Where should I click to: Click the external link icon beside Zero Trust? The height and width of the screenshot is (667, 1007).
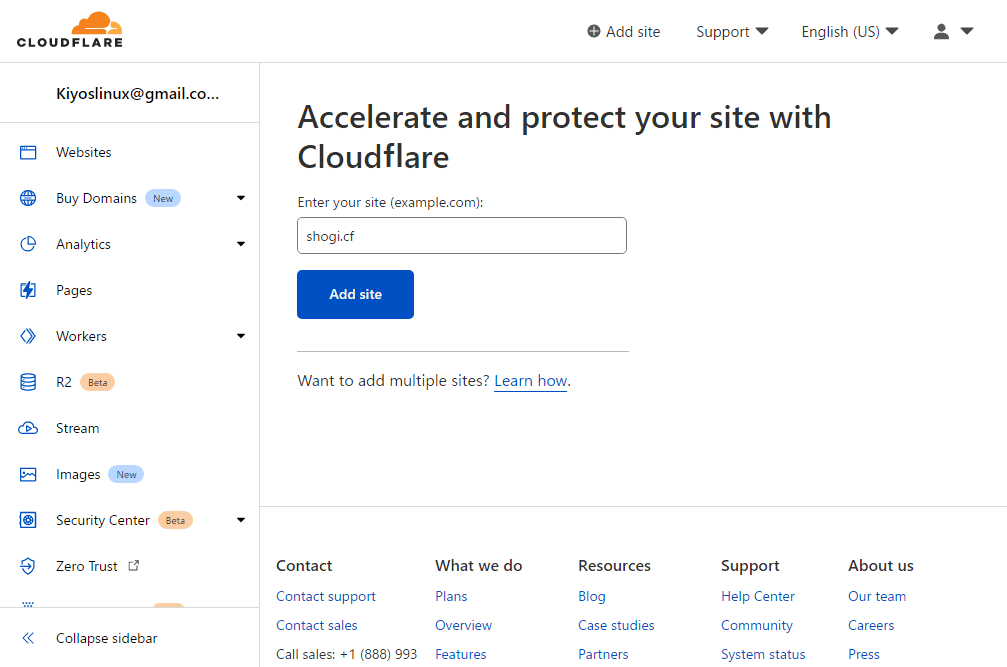[134, 566]
